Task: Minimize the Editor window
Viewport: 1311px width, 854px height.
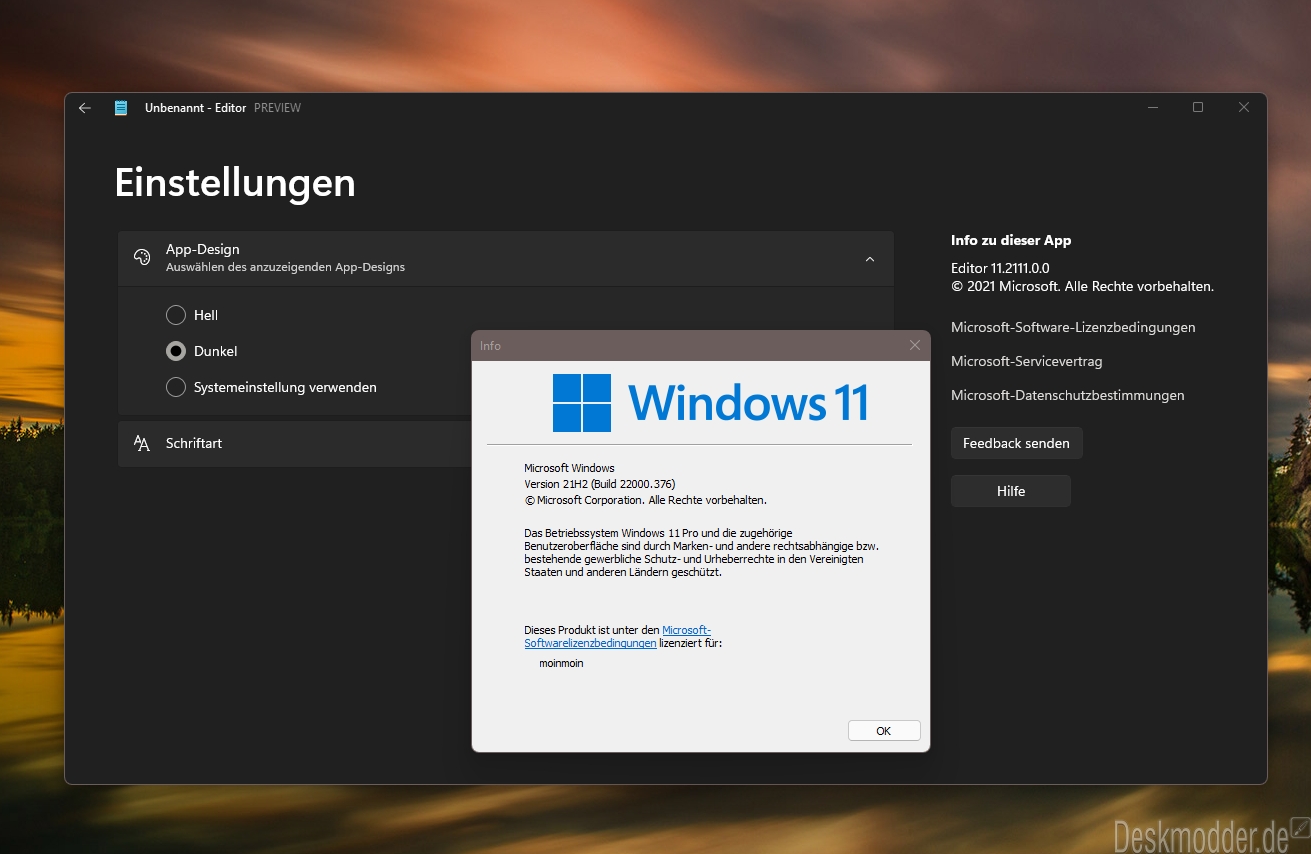Action: click(1153, 107)
